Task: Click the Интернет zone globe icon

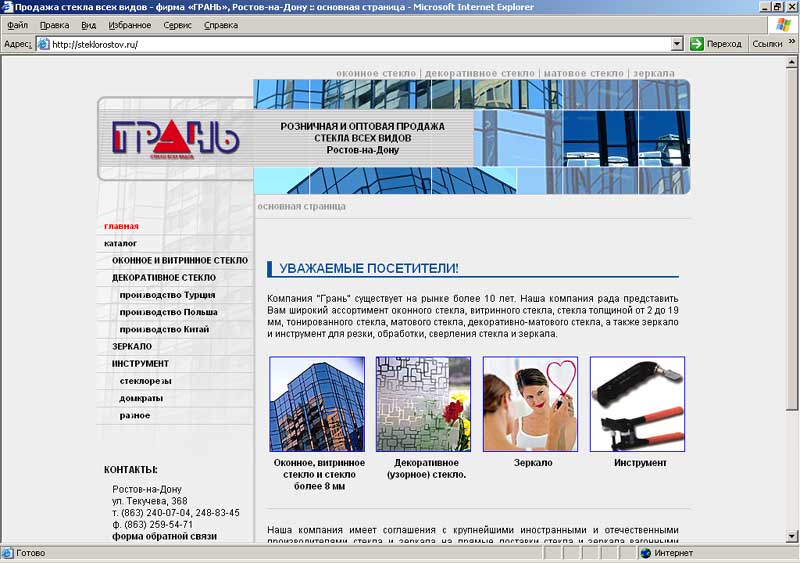Action: (x=645, y=553)
